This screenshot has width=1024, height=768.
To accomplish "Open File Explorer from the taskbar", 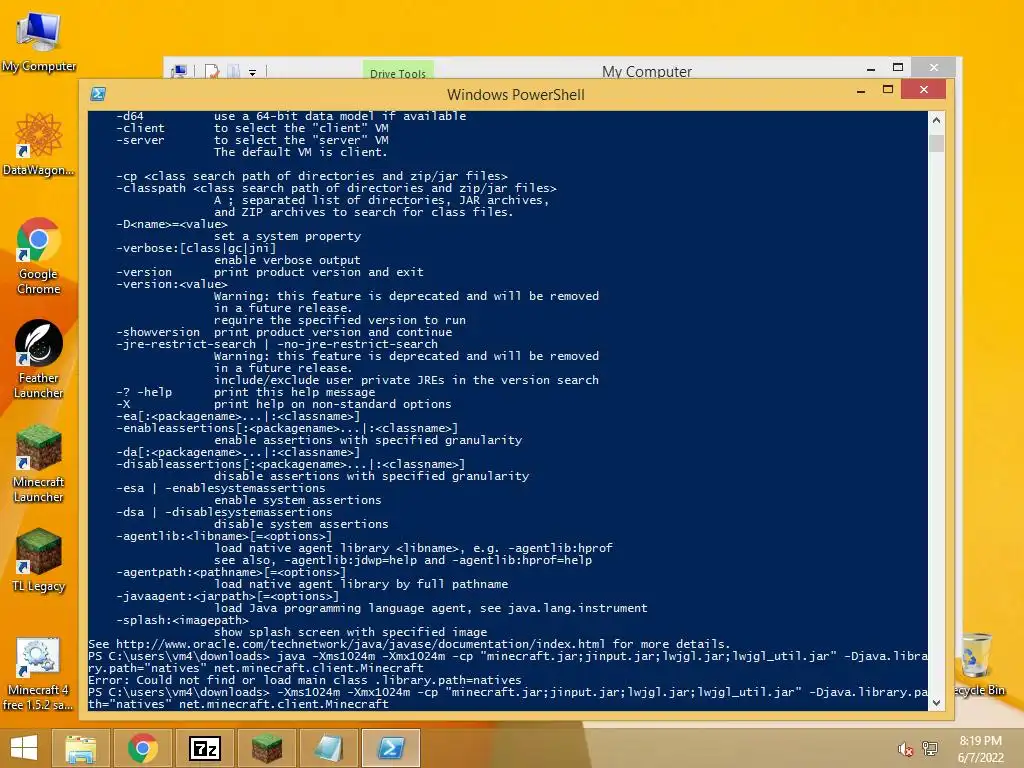I will coord(80,748).
